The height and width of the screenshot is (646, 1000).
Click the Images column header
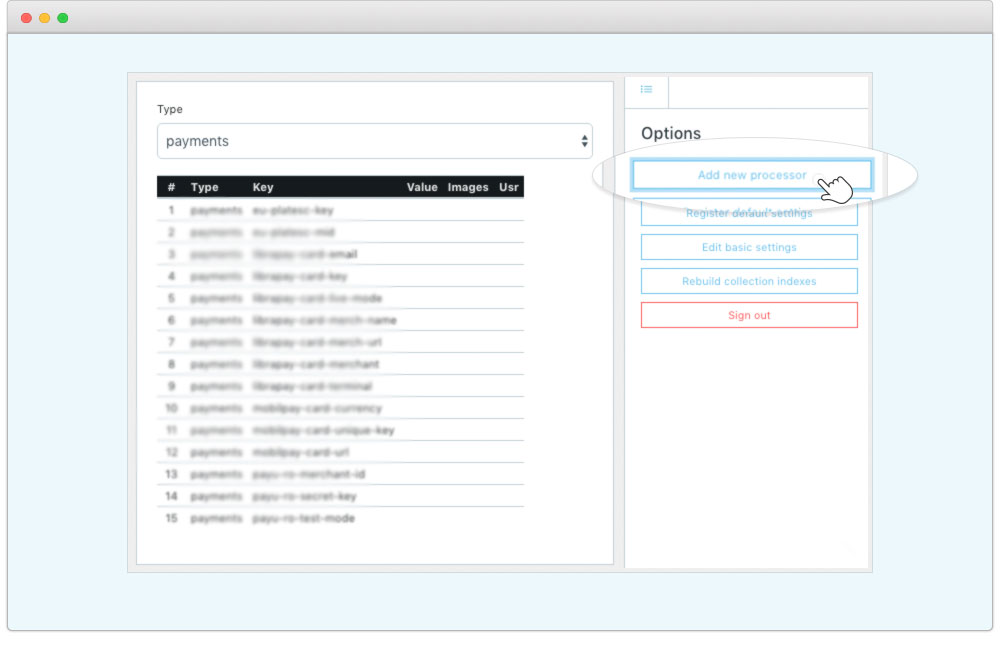pos(467,187)
